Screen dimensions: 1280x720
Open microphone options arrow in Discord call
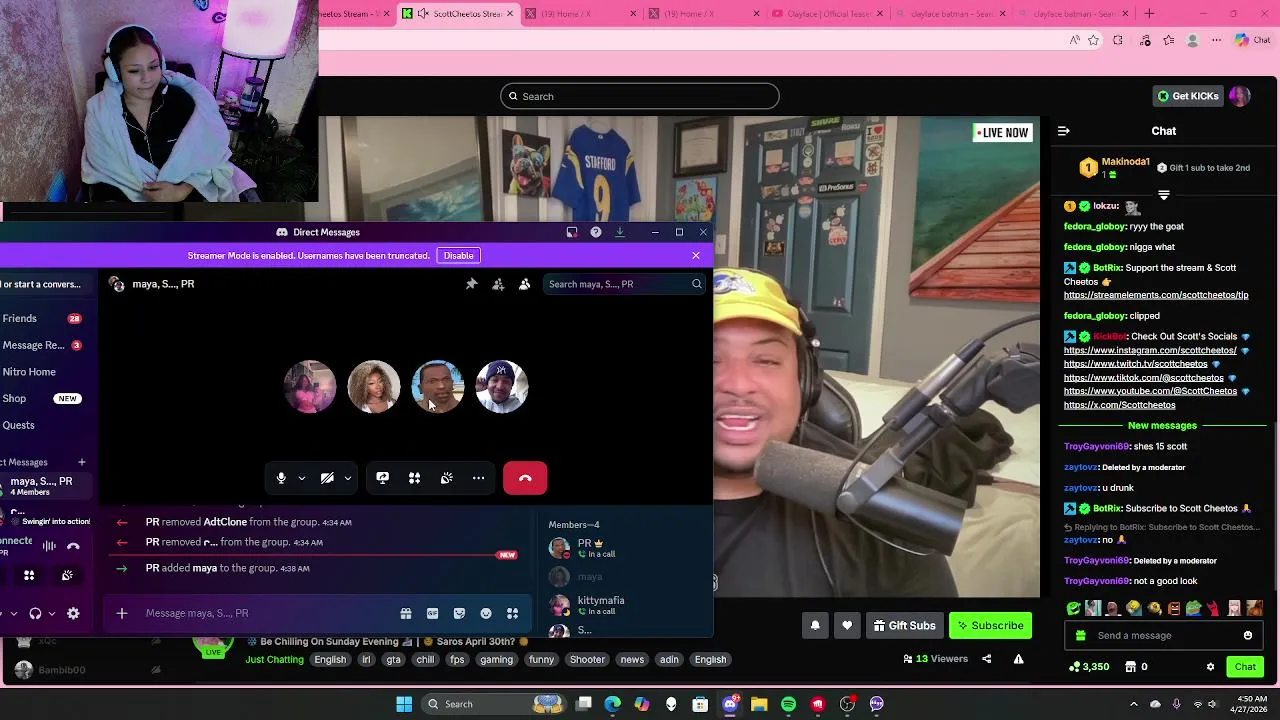(301, 478)
